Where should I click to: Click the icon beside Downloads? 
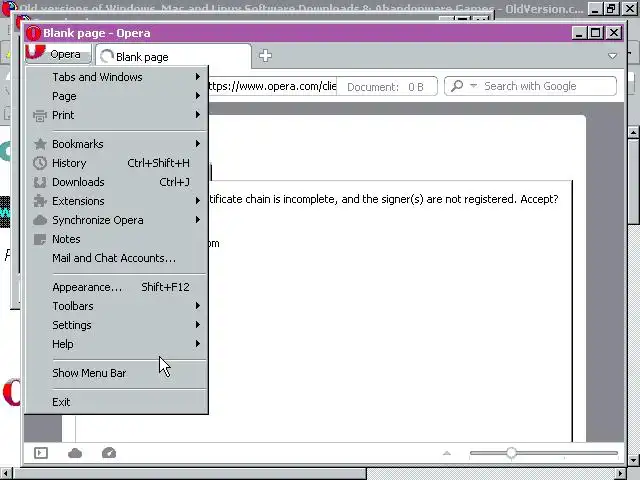click(40, 182)
